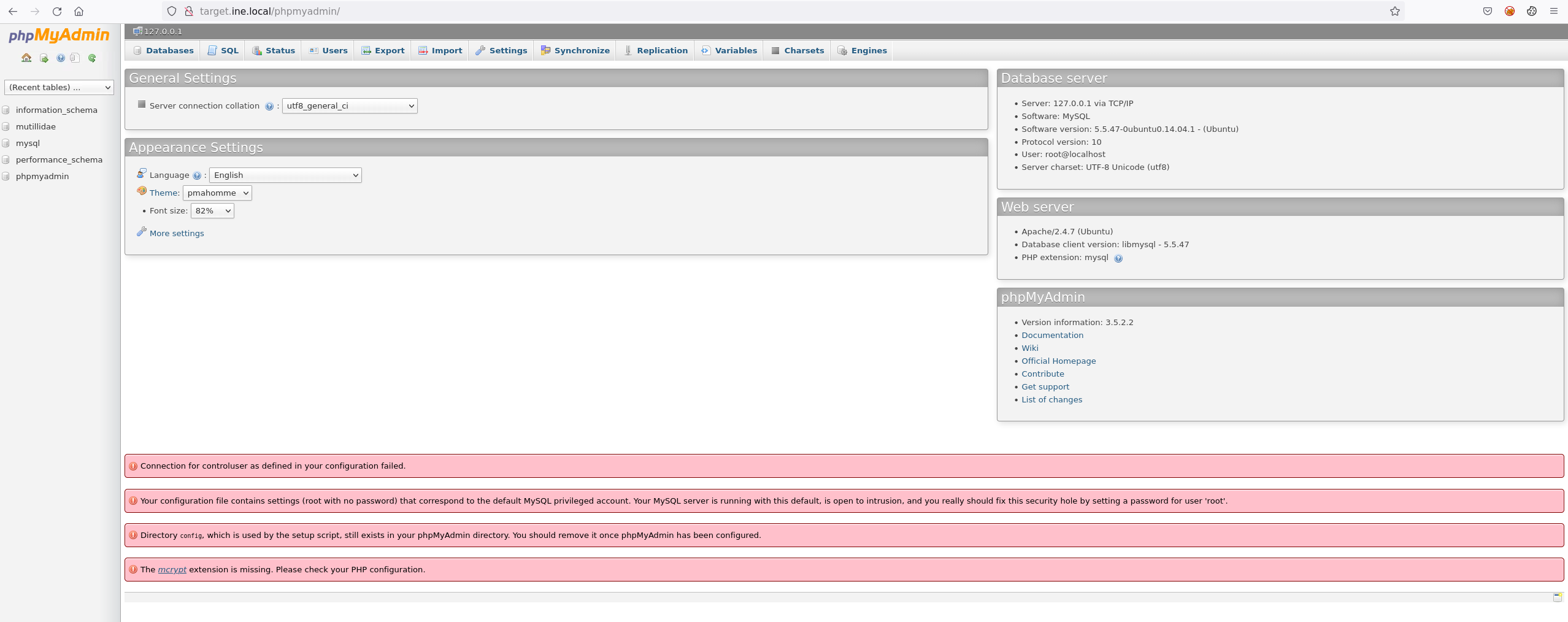Open the List of changes link
The image size is (1568, 622).
pos(1051,400)
